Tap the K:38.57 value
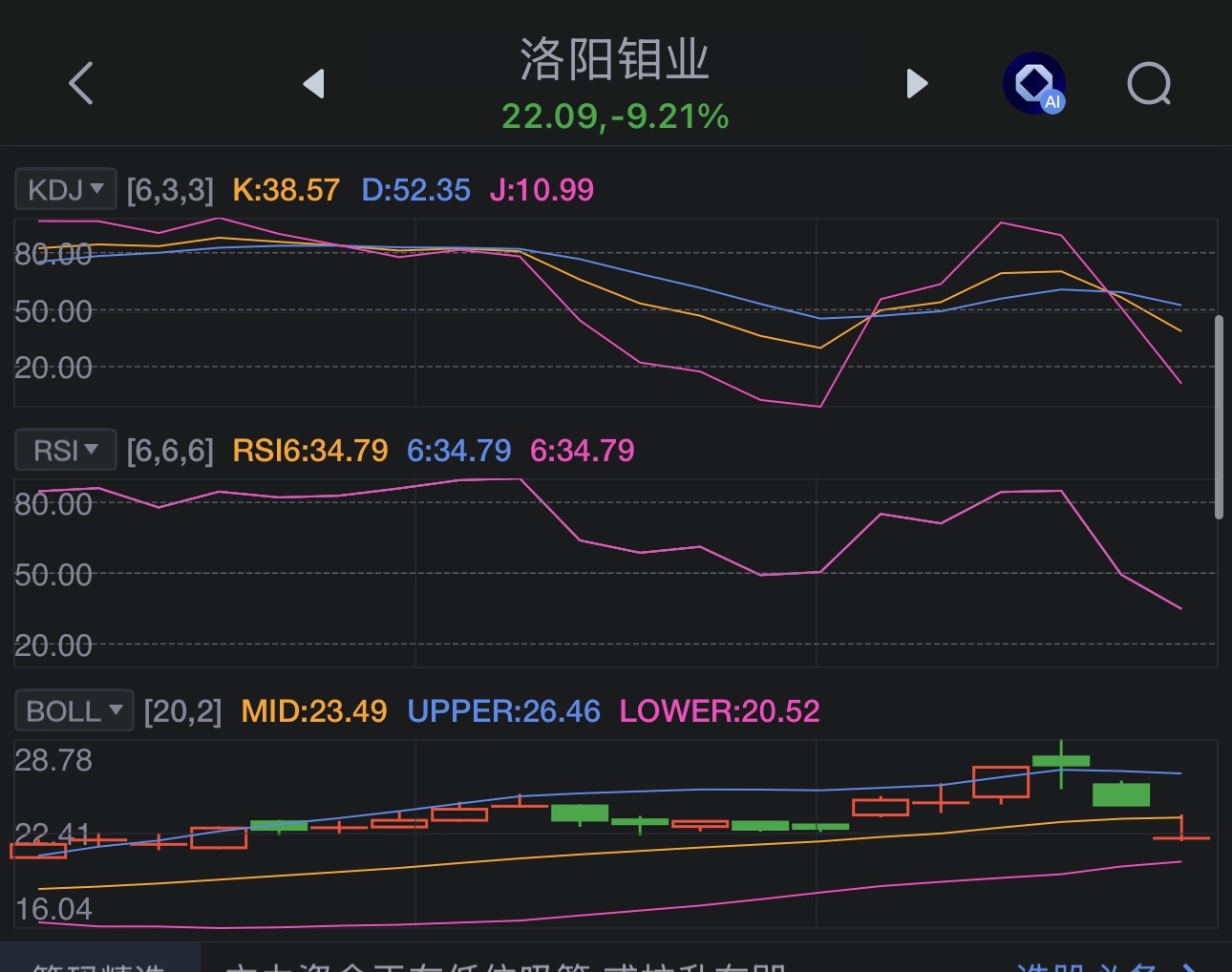Screen dimensions: 1232x972 [x=287, y=190]
